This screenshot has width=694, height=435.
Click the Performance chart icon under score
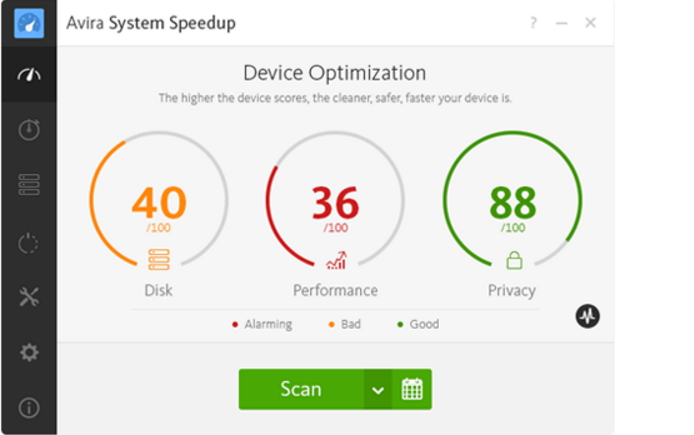coord(336,261)
